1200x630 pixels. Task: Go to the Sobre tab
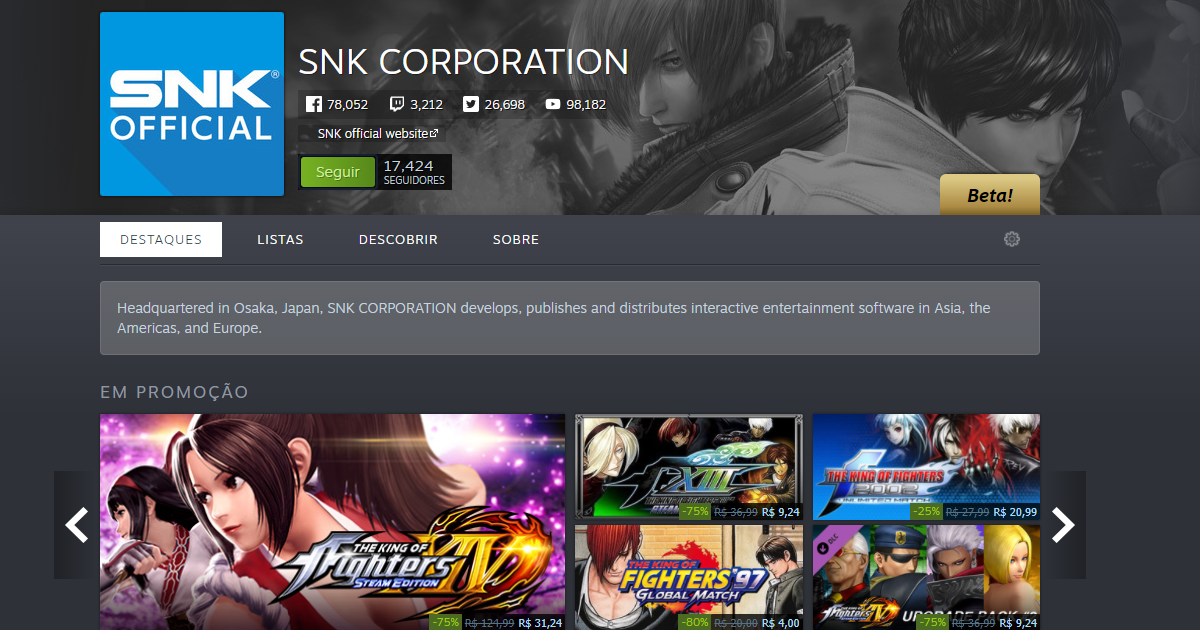tap(516, 240)
